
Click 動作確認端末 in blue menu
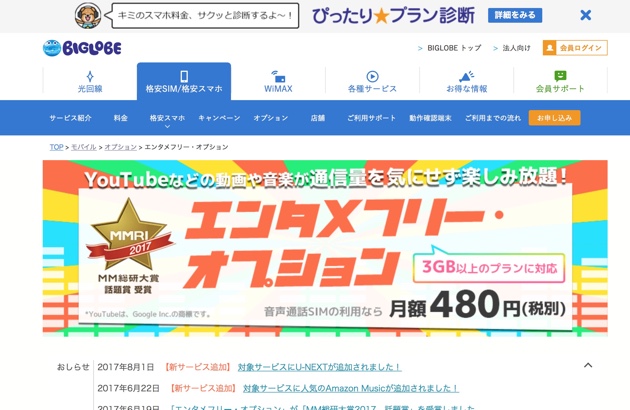[x=430, y=118]
